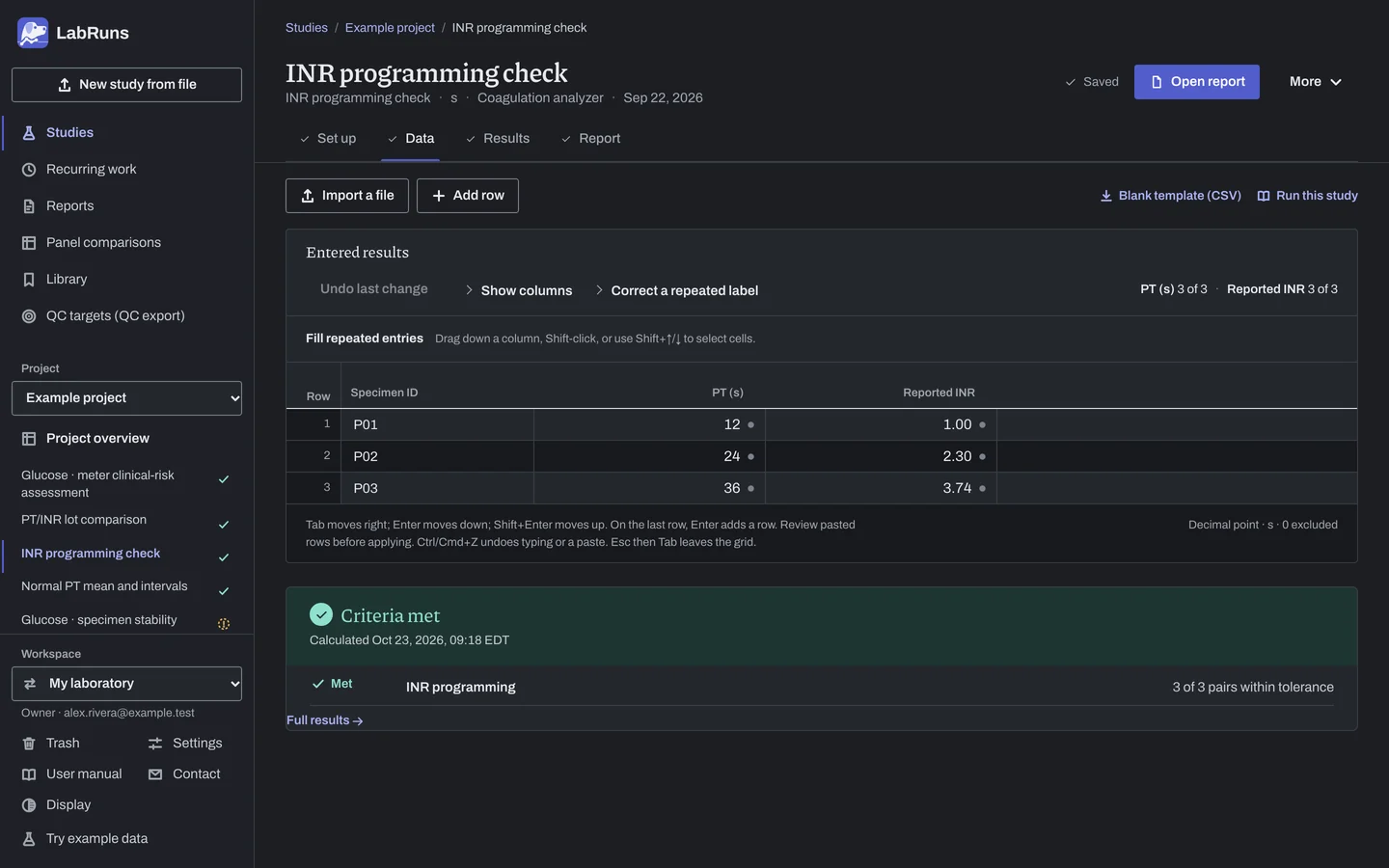Click New study from file

point(126,85)
